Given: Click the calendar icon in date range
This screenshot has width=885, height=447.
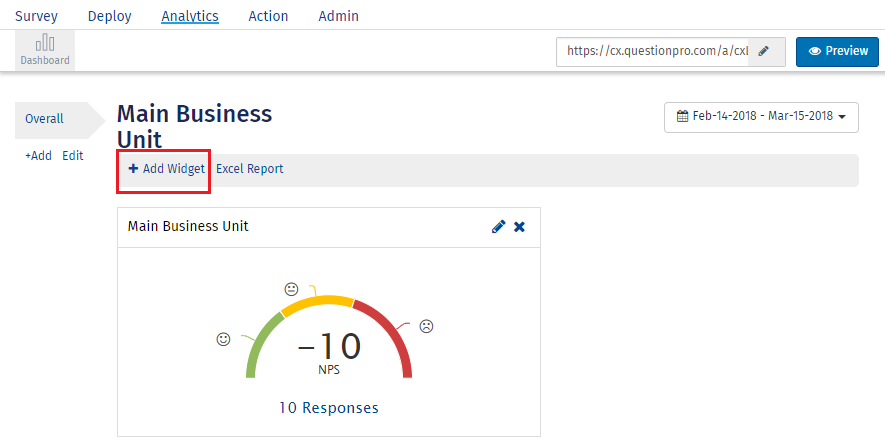Looking at the screenshot, I should 682,116.
